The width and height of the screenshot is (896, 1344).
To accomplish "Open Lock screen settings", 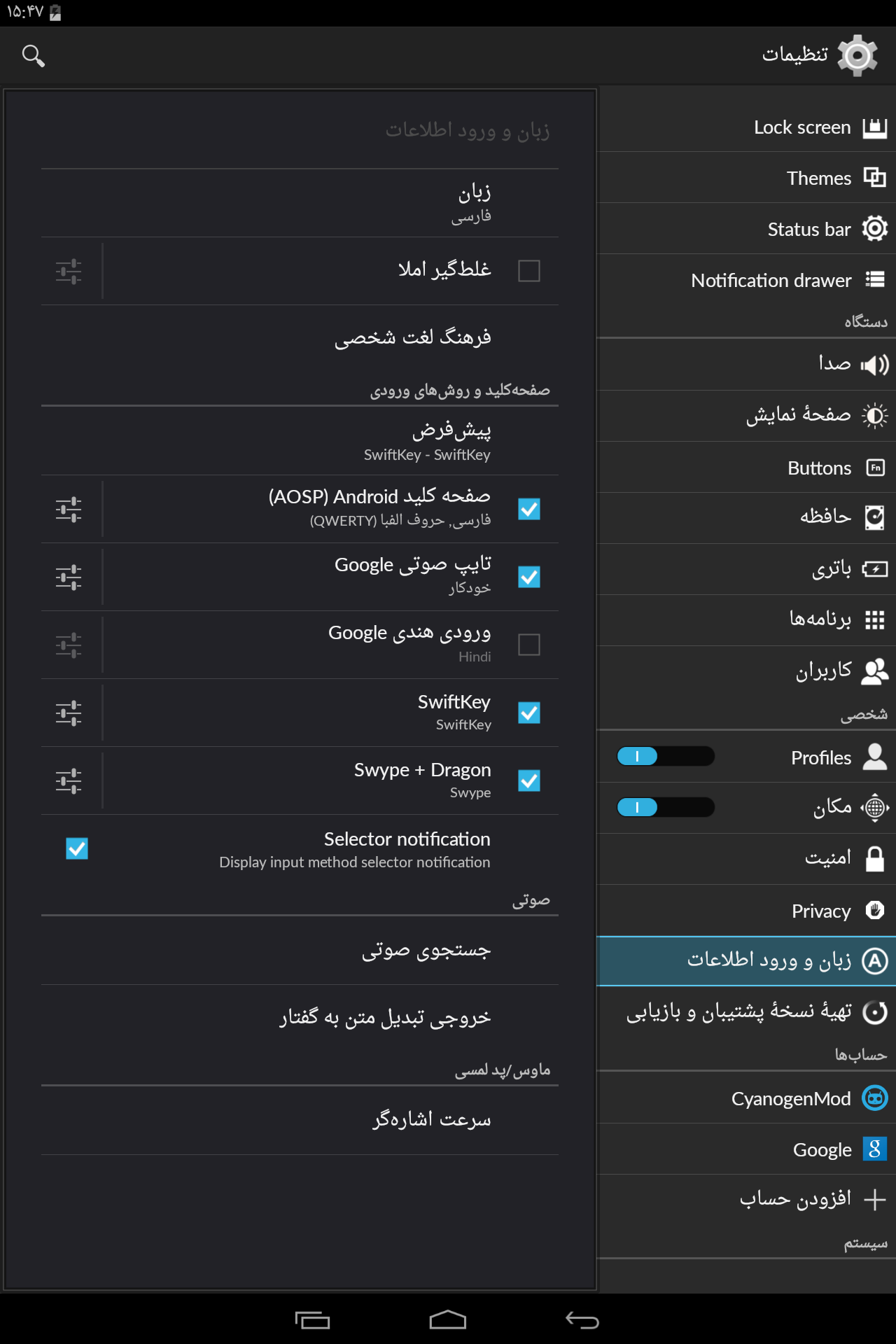I will pos(802,127).
